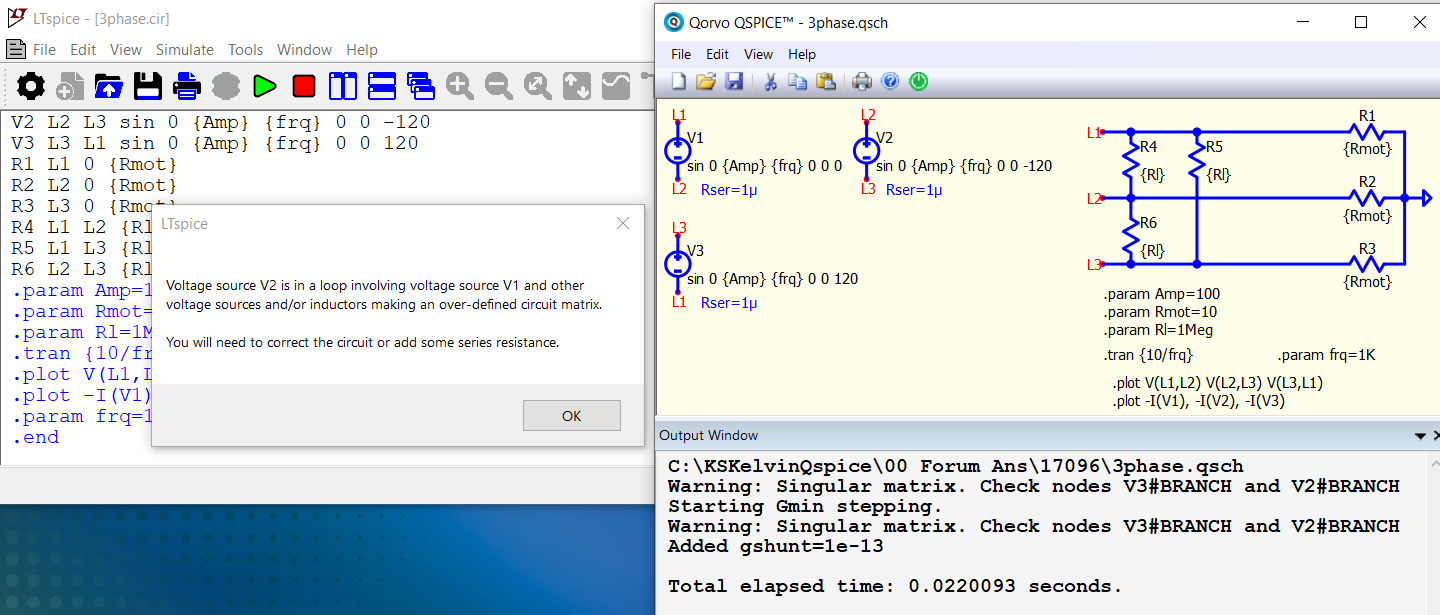Image resolution: width=1440 pixels, height=615 pixels.
Task: Click Qorvo QSPICE logo in title bar
Action: coord(674,22)
